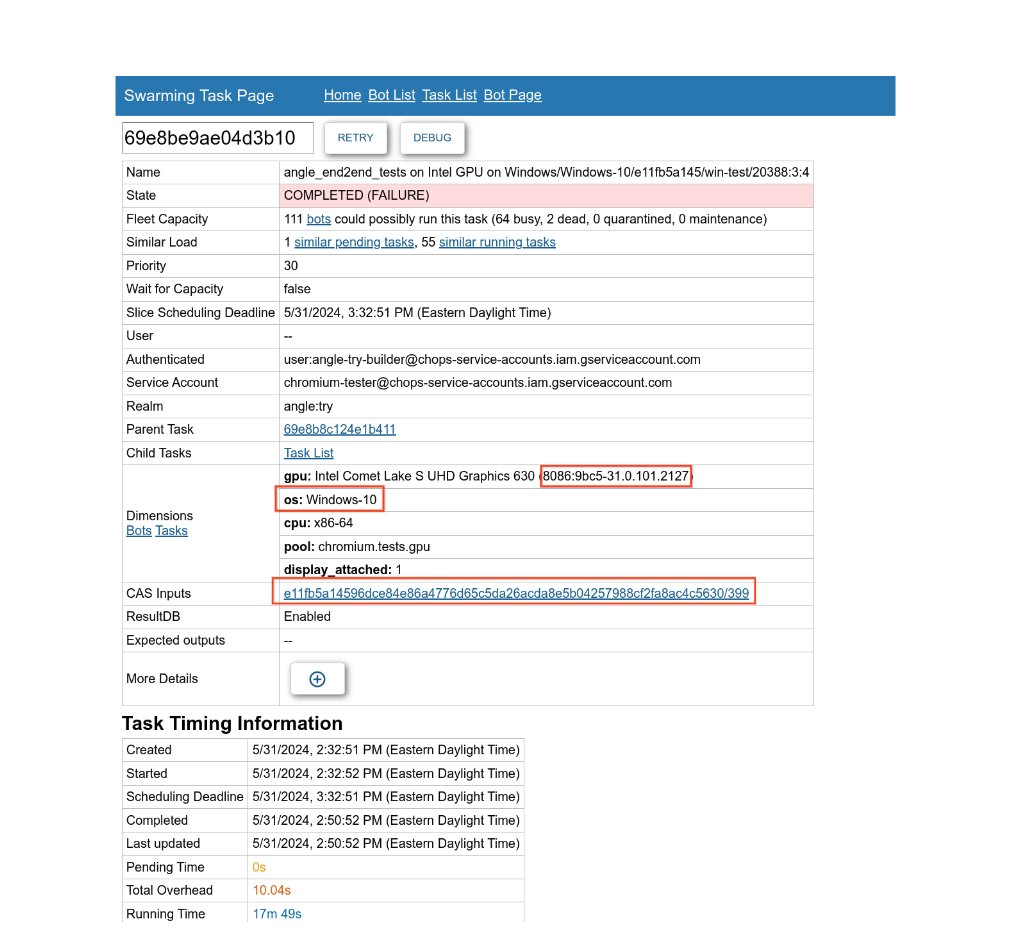
Task: Click the Swarming Task Page title
Action: [199, 96]
